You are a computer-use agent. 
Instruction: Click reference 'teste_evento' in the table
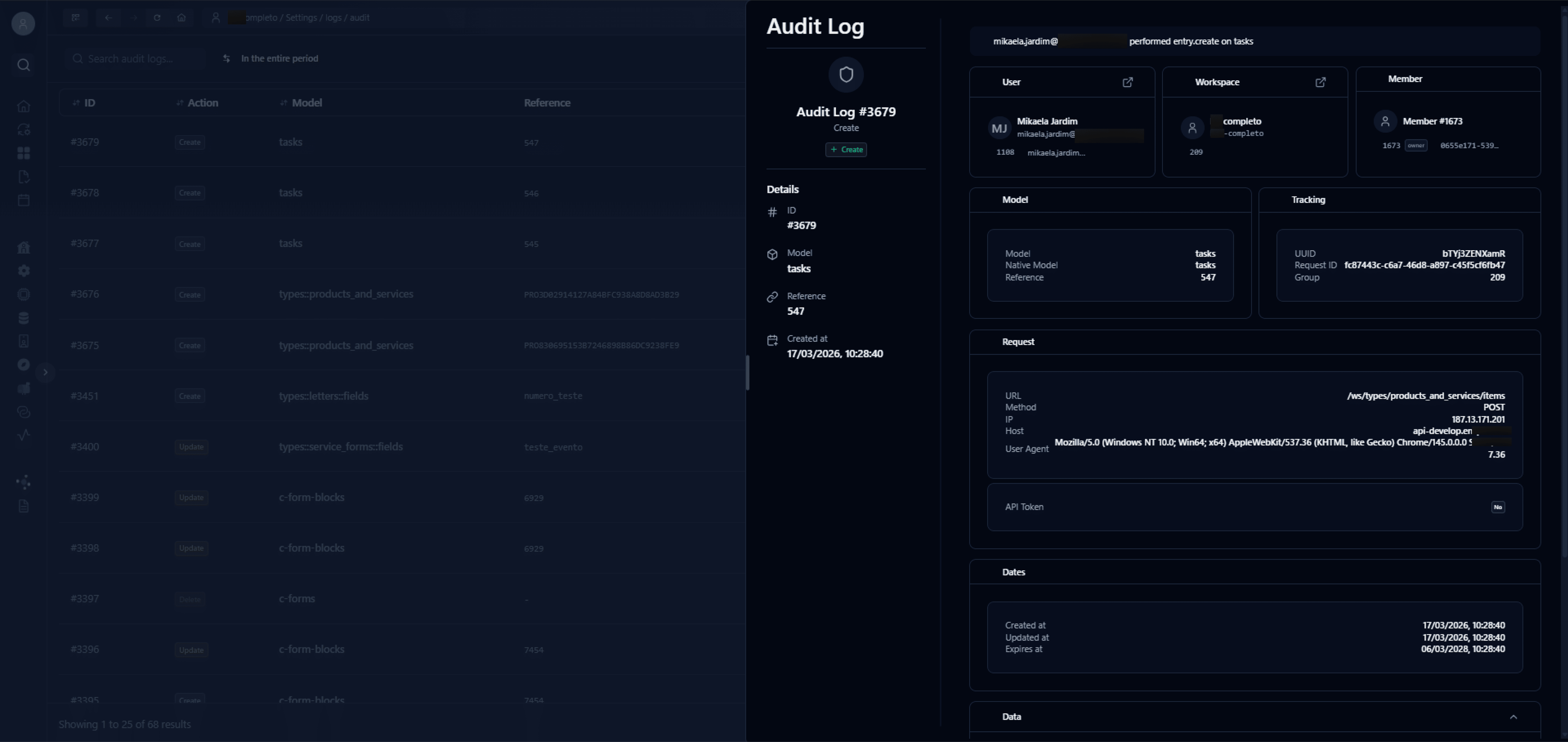pos(553,448)
